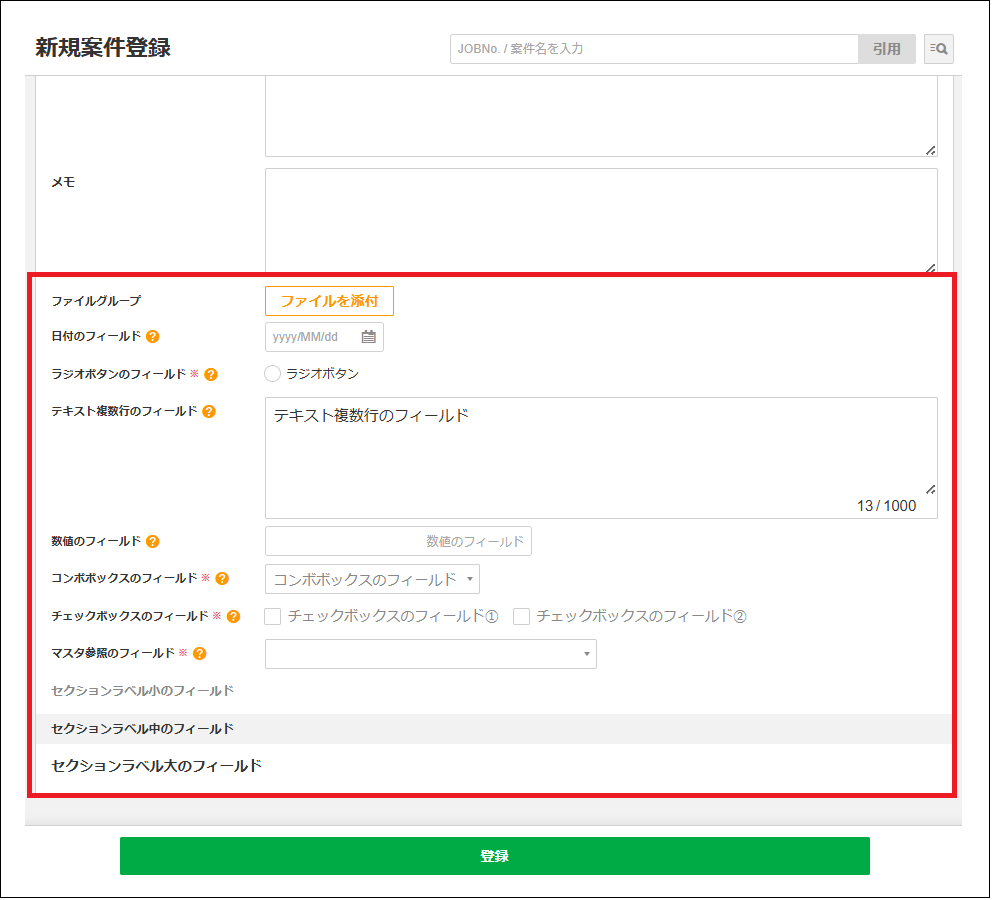This screenshot has width=992, height=900.
Task: Check the チェックボックスのフィールド① checkbox
Action: (x=273, y=617)
